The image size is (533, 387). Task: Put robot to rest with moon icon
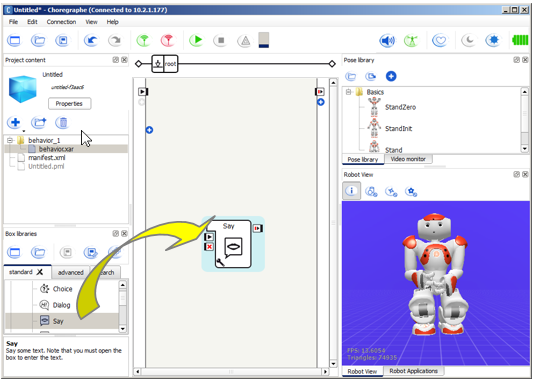click(468, 41)
